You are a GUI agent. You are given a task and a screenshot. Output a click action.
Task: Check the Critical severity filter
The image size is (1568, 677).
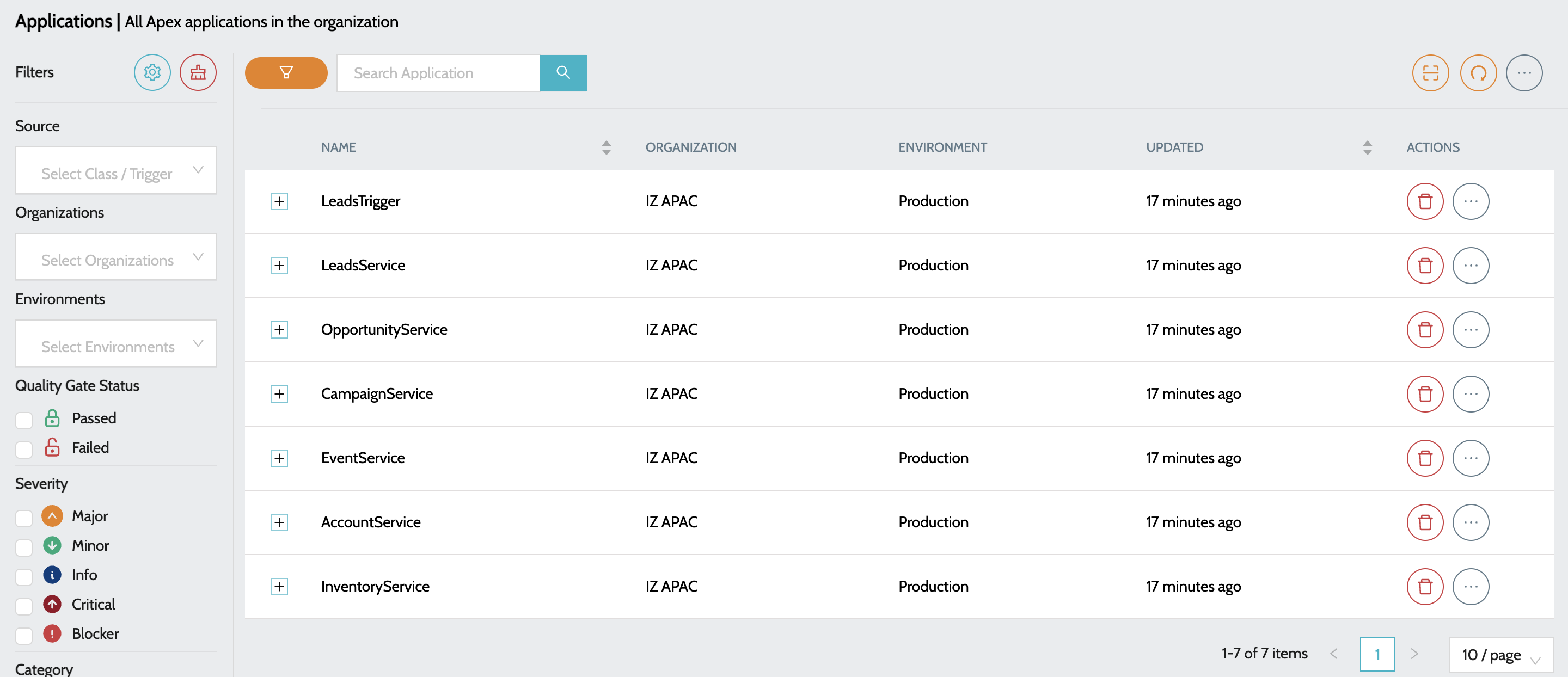(x=24, y=606)
